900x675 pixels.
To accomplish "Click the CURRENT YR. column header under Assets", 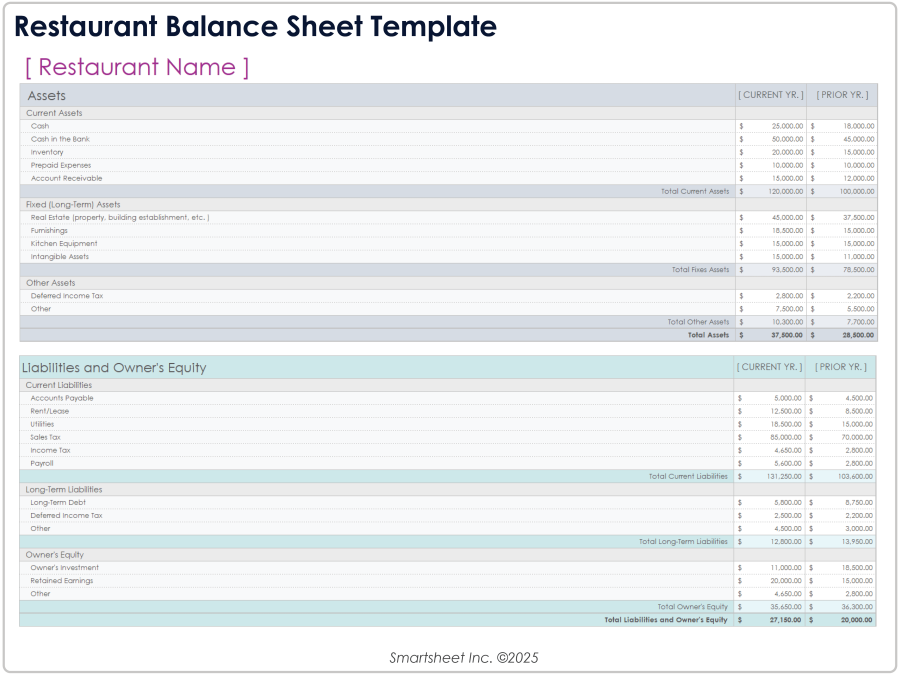I will point(770,94).
